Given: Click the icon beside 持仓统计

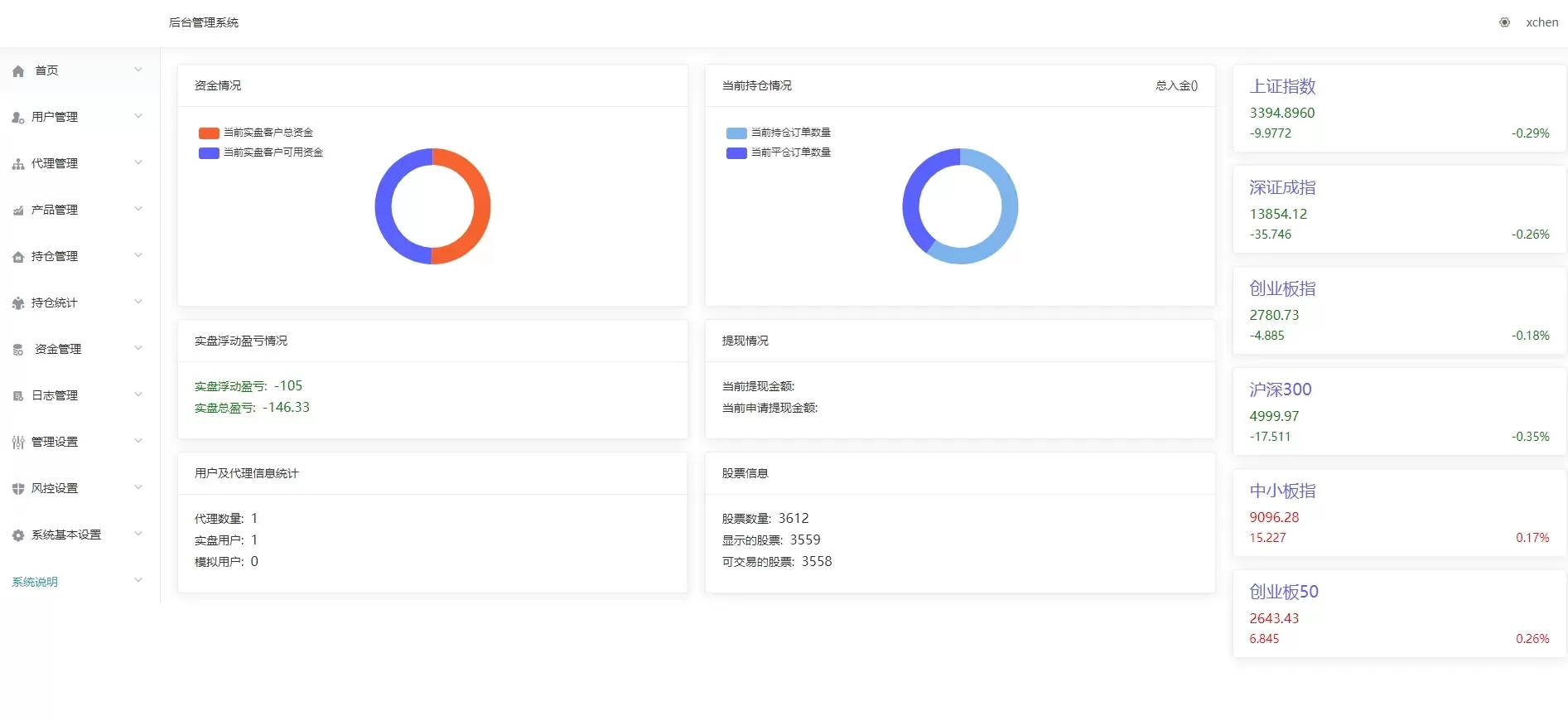Looking at the screenshot, I should tap(17, 303).
